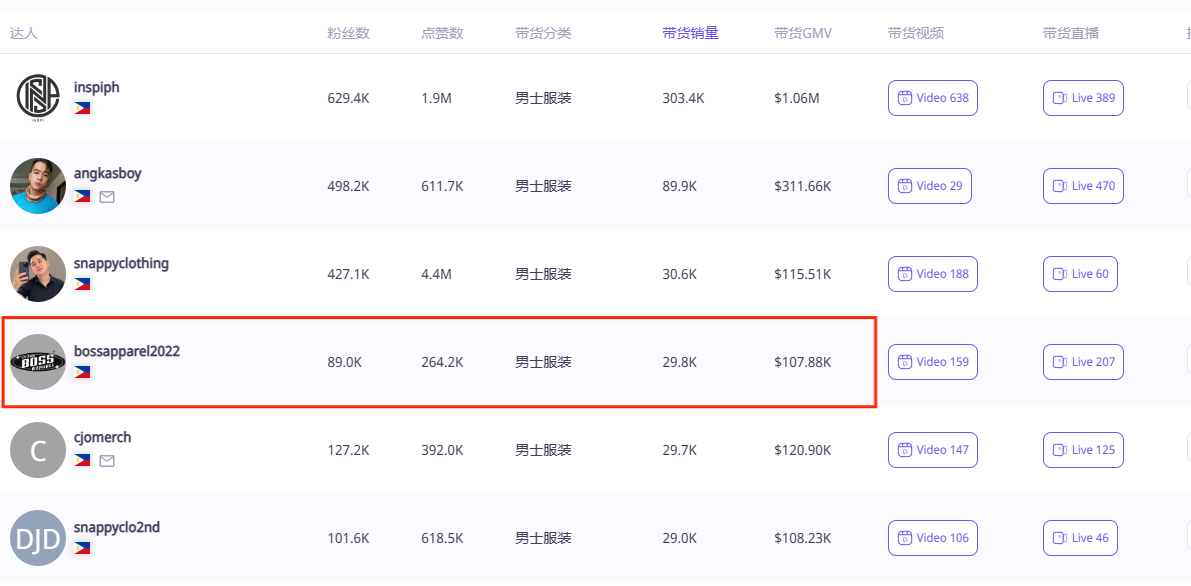Click the envelope icon under cjomerch

[x=107, y=461]
